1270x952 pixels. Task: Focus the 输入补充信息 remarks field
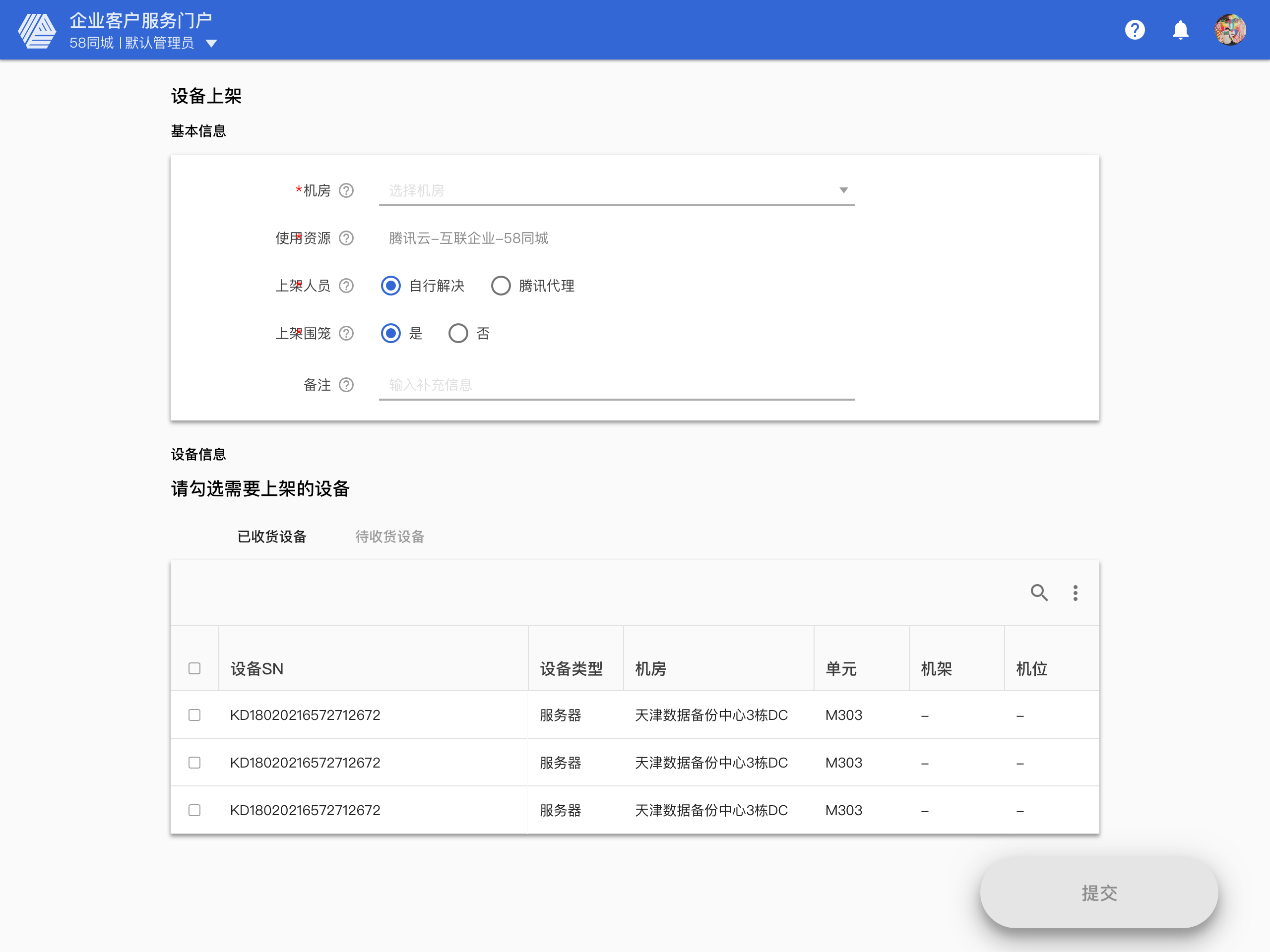point(617,385)
